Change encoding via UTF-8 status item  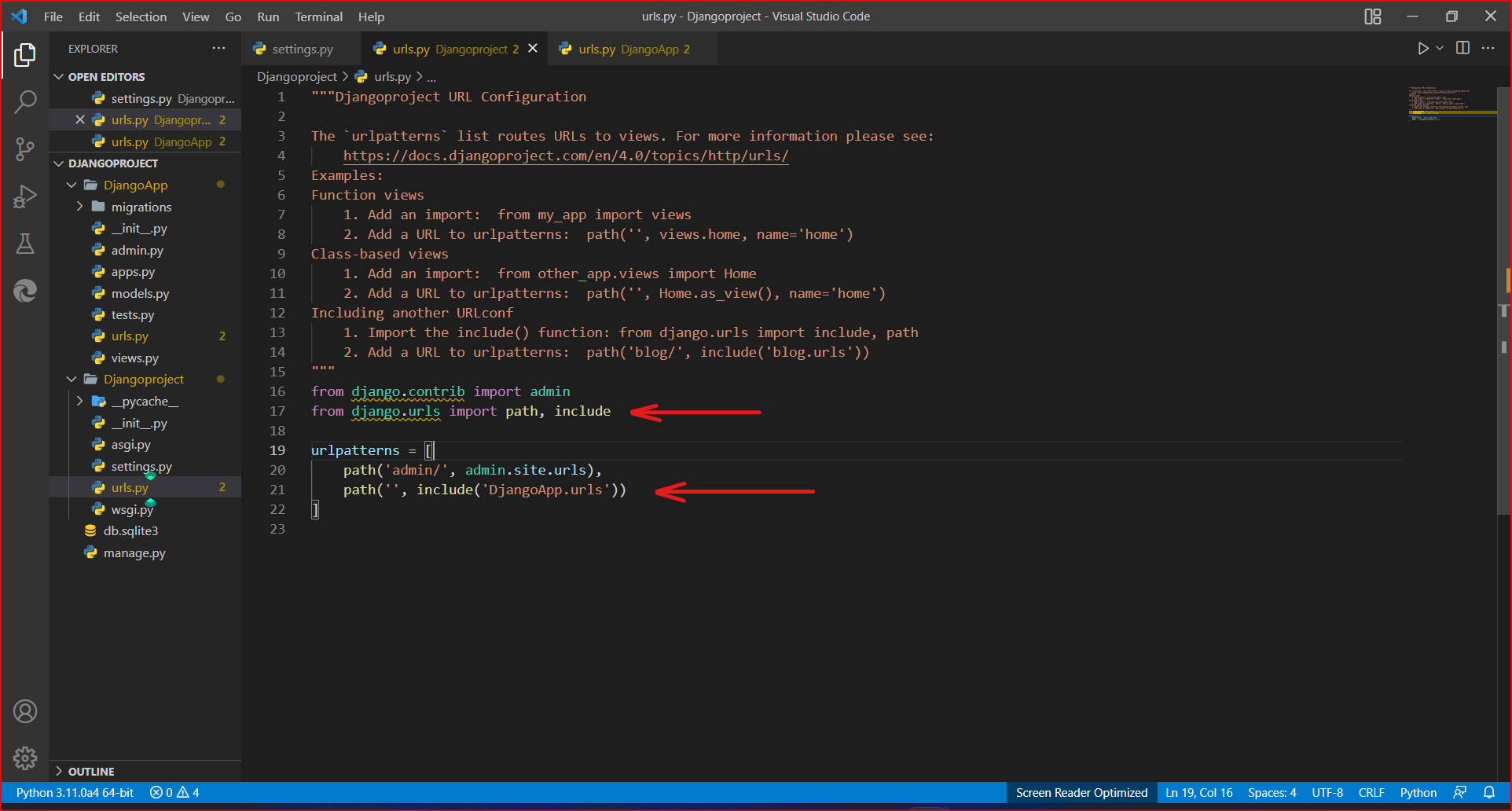click(x=1327, y=792)
